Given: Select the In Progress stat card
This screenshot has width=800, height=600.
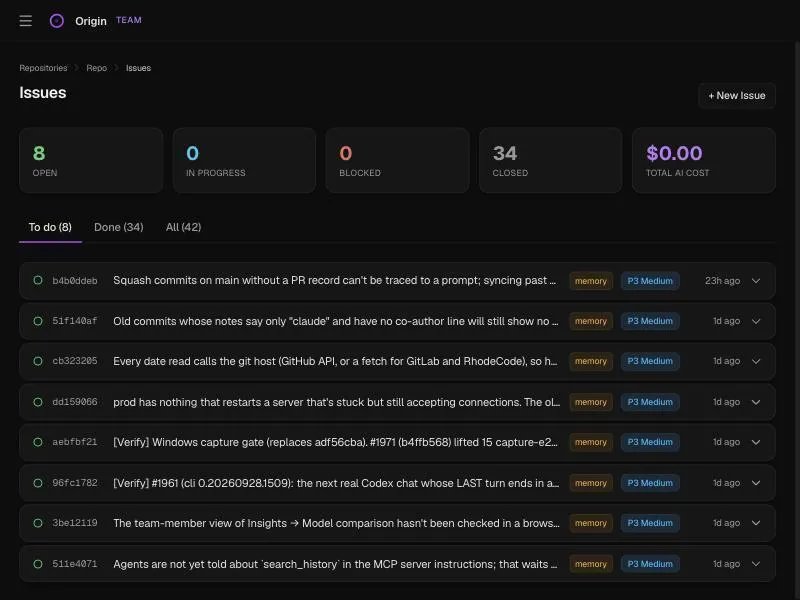Looking at the screenshot, I should click(244, 160).
